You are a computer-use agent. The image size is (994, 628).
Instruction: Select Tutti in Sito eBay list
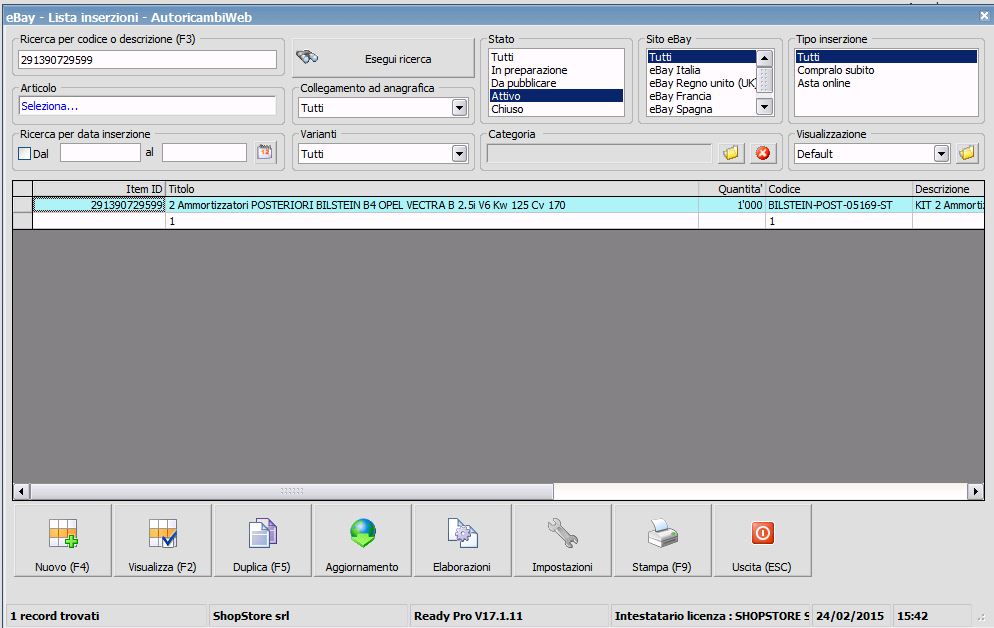click(x=702, y=57)
